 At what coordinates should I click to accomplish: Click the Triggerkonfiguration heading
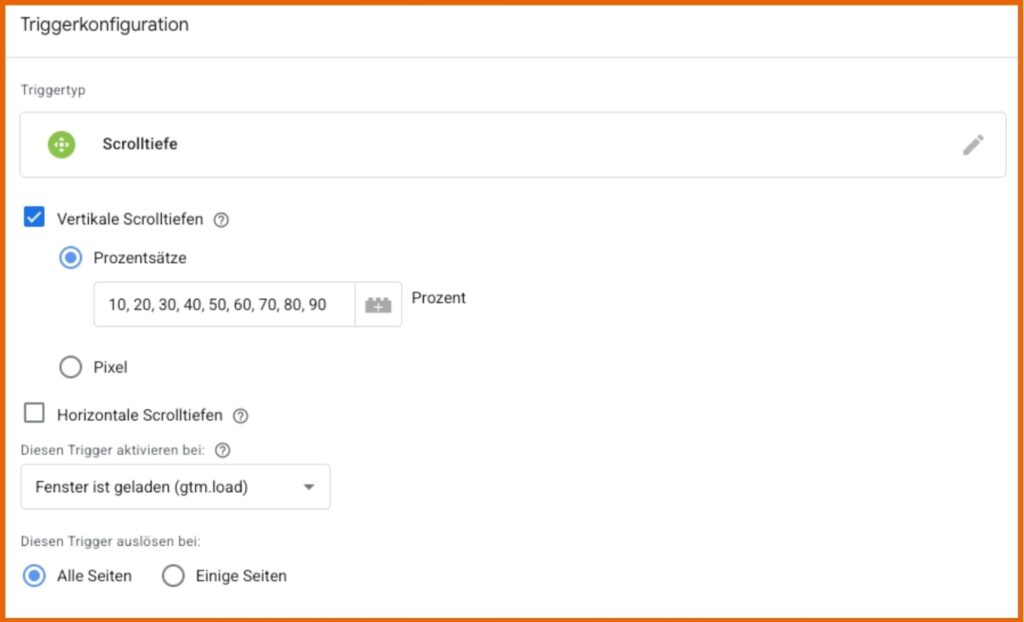[x=104, y=25]
